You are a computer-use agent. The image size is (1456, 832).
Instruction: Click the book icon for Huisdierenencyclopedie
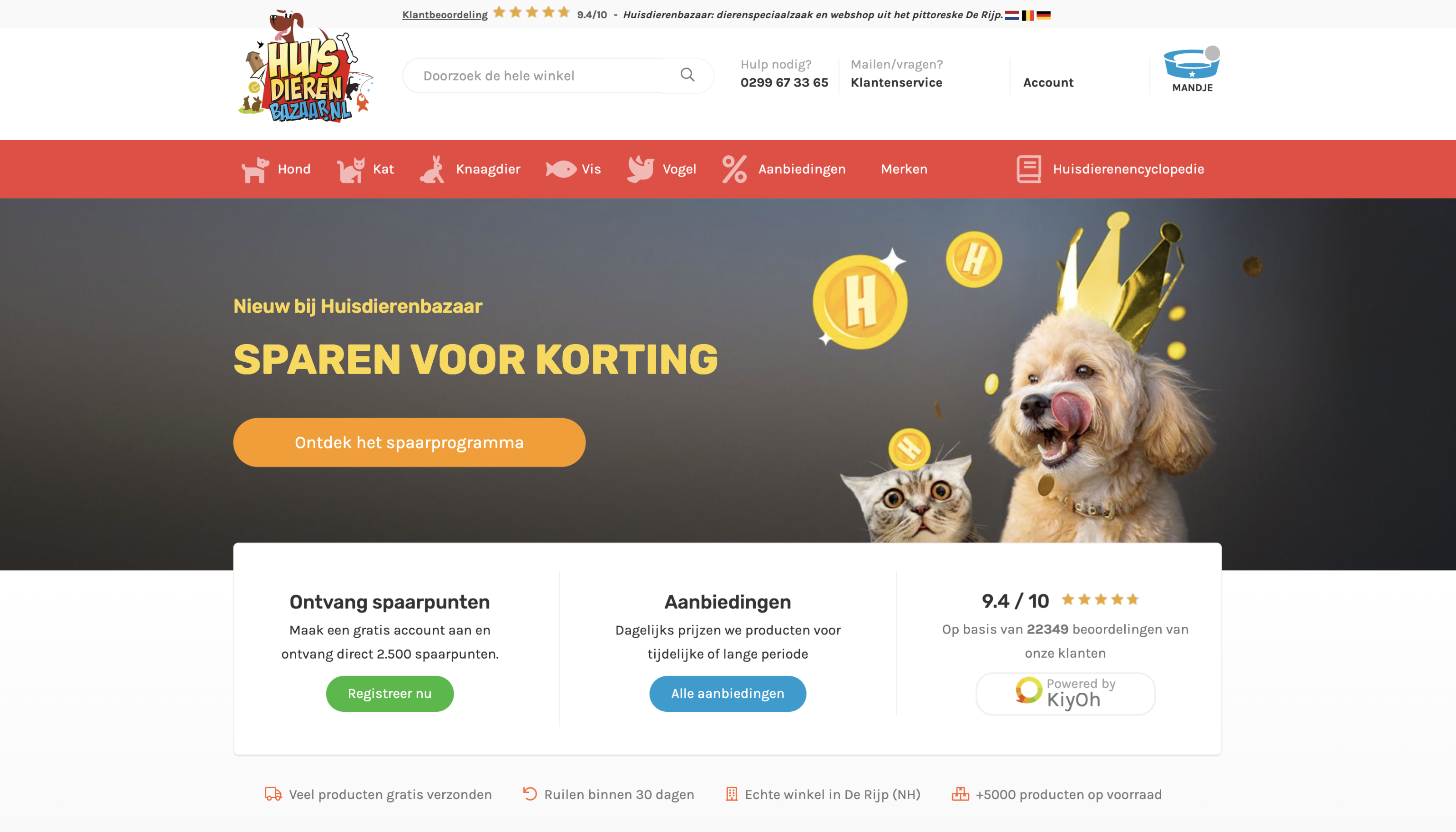(x=1029, y=169)
